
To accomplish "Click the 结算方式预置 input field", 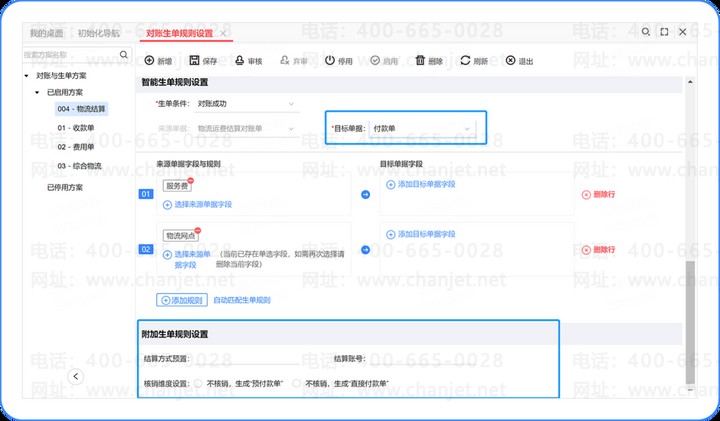I will pyautogui.click(x=245, y=359).
